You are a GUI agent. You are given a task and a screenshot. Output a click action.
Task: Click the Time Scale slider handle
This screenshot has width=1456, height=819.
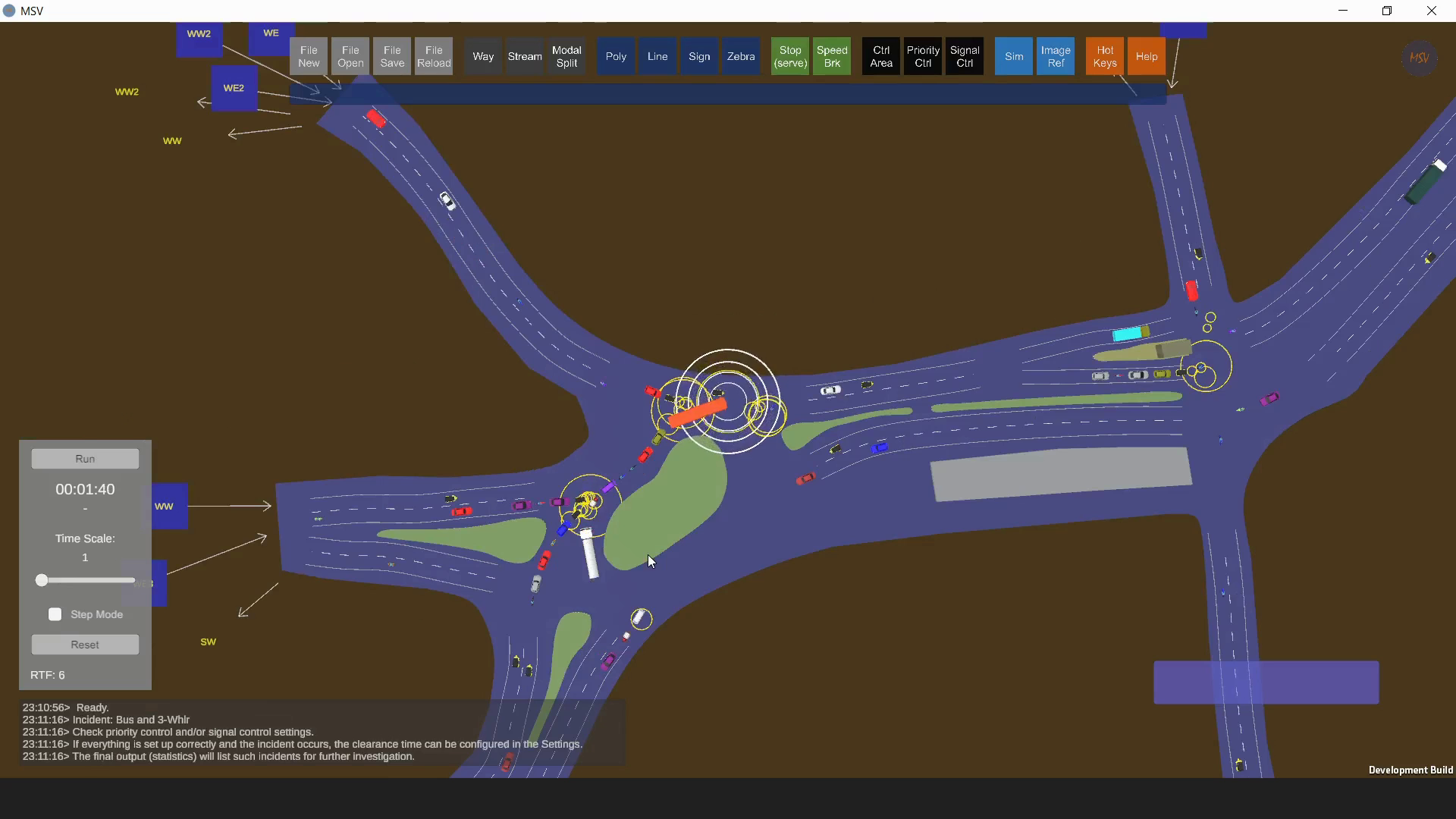[42, 580]
